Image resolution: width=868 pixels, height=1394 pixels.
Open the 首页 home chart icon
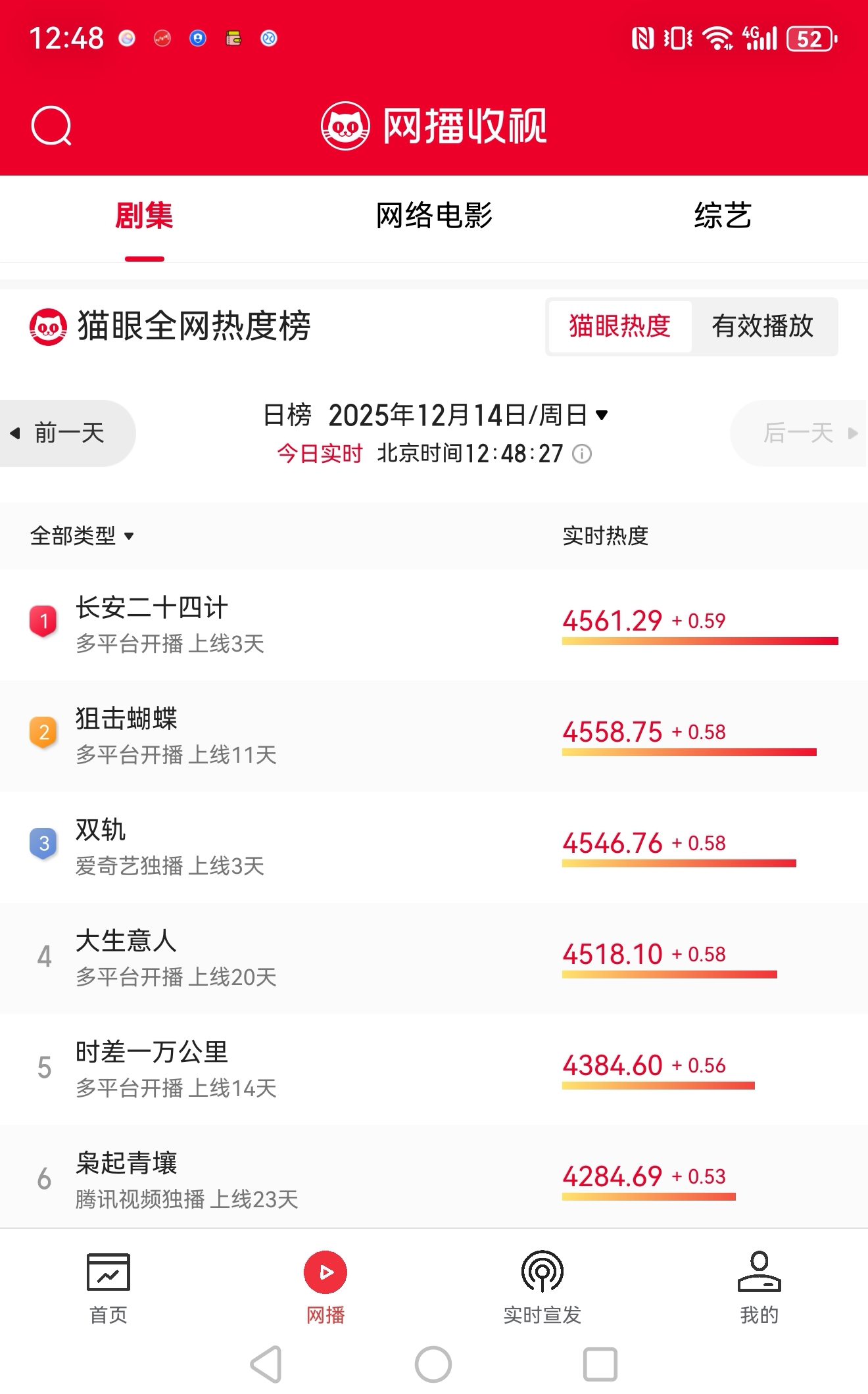108,1272
